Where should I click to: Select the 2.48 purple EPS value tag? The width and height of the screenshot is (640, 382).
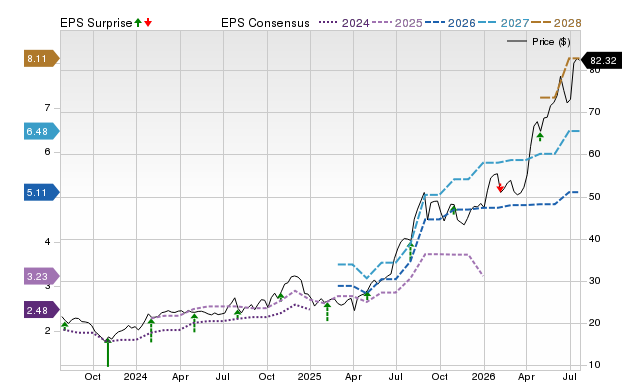click(x=42, y=310)
